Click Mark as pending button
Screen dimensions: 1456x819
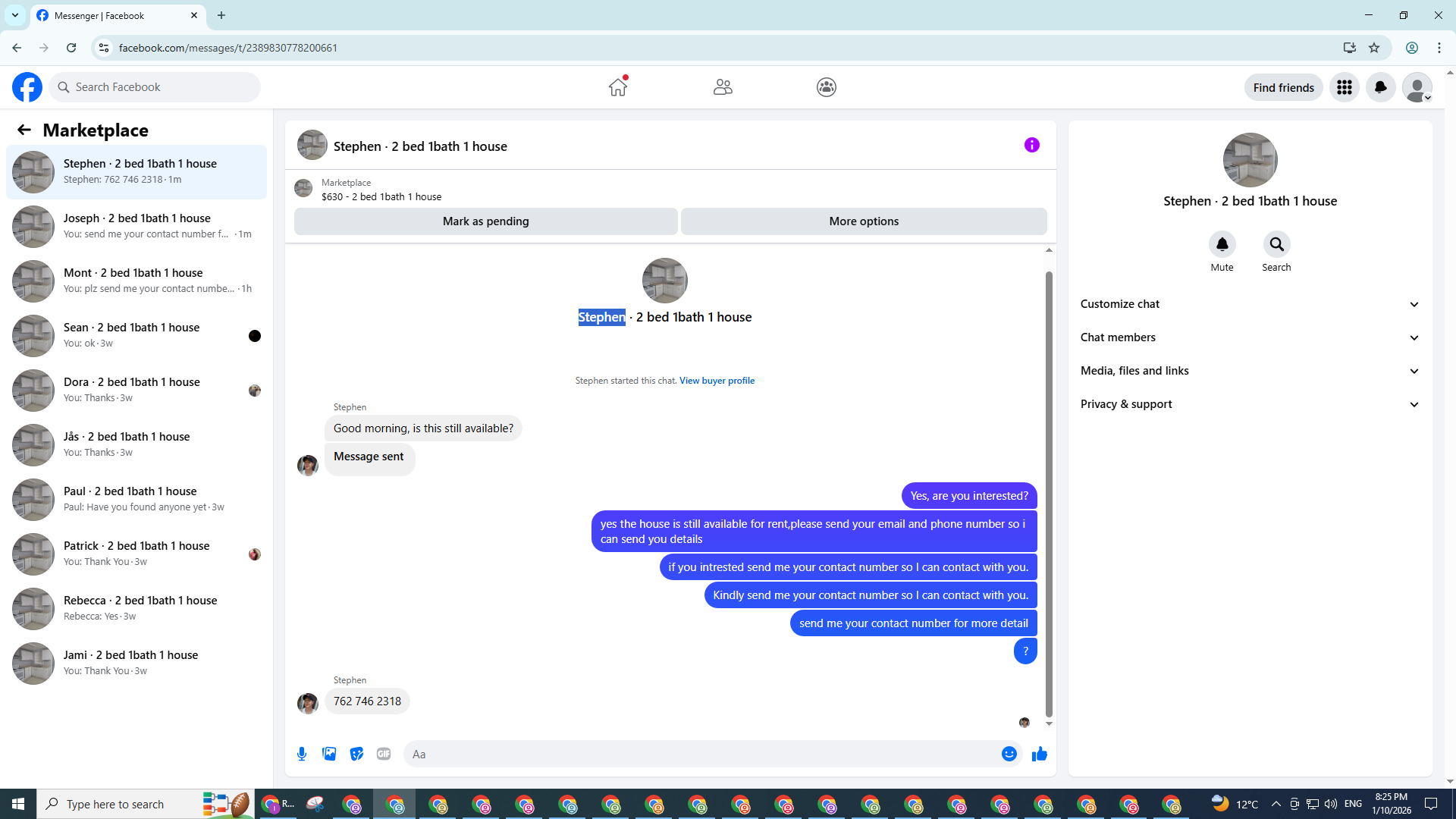[x=485, y=221]
